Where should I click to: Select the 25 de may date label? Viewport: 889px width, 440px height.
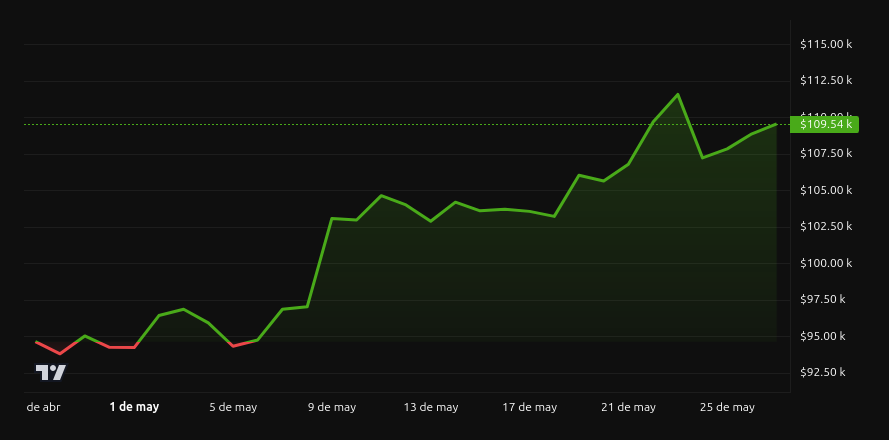point(727,407)
